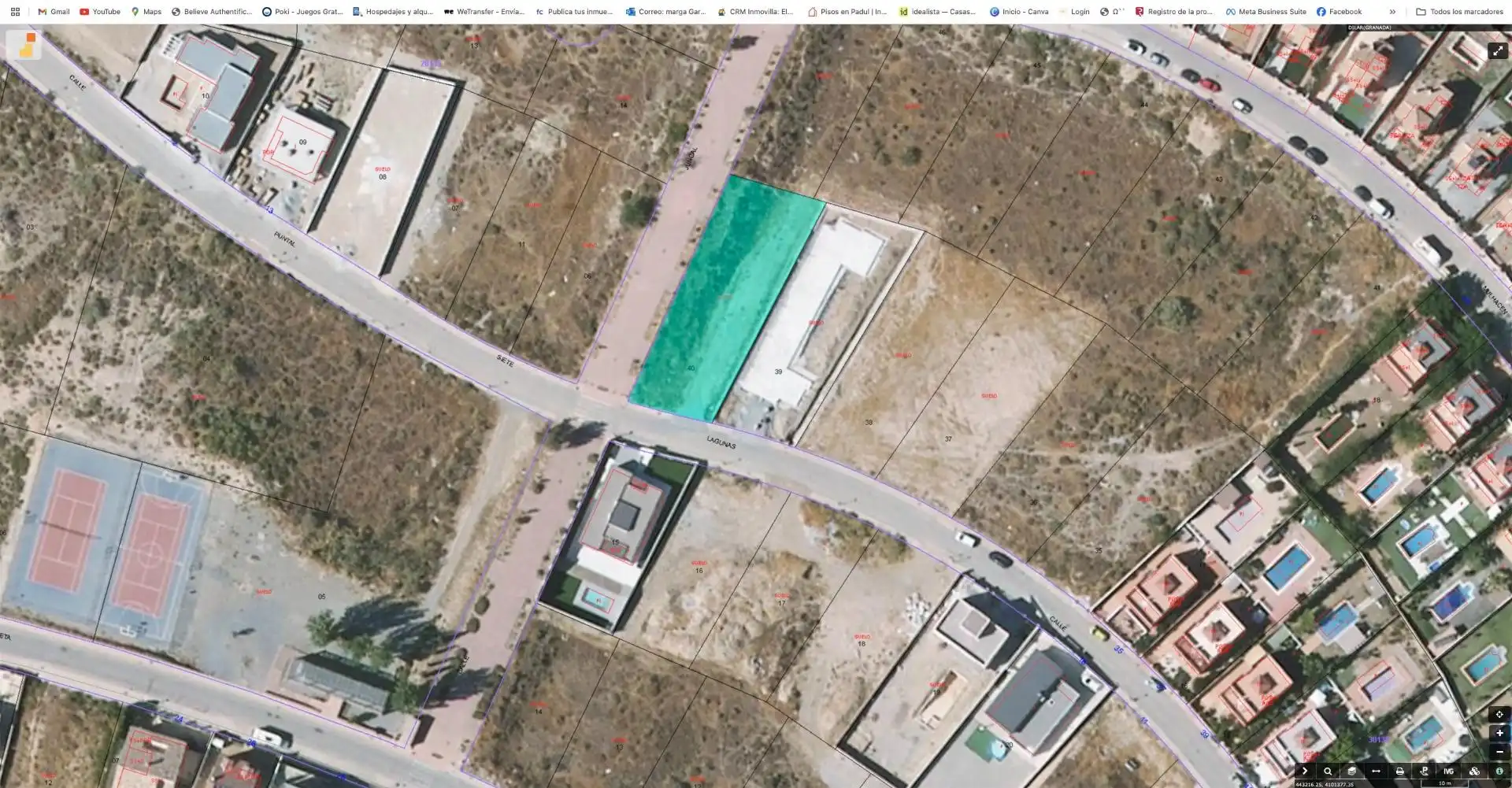
Task: Click the 10 m scale bar
Action: click(x=1444, y=783)
